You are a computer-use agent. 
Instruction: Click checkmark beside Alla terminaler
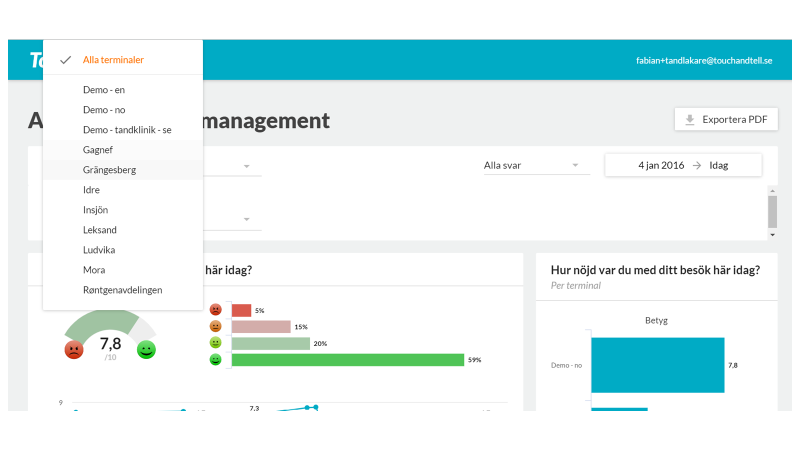pyautogui.click(x=65, y=60)
